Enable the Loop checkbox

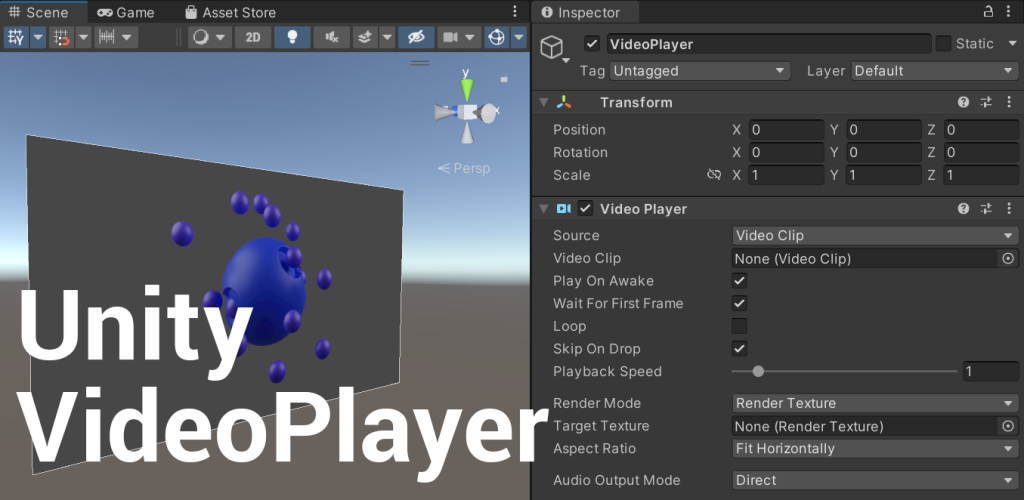click(x=739, y=326)
